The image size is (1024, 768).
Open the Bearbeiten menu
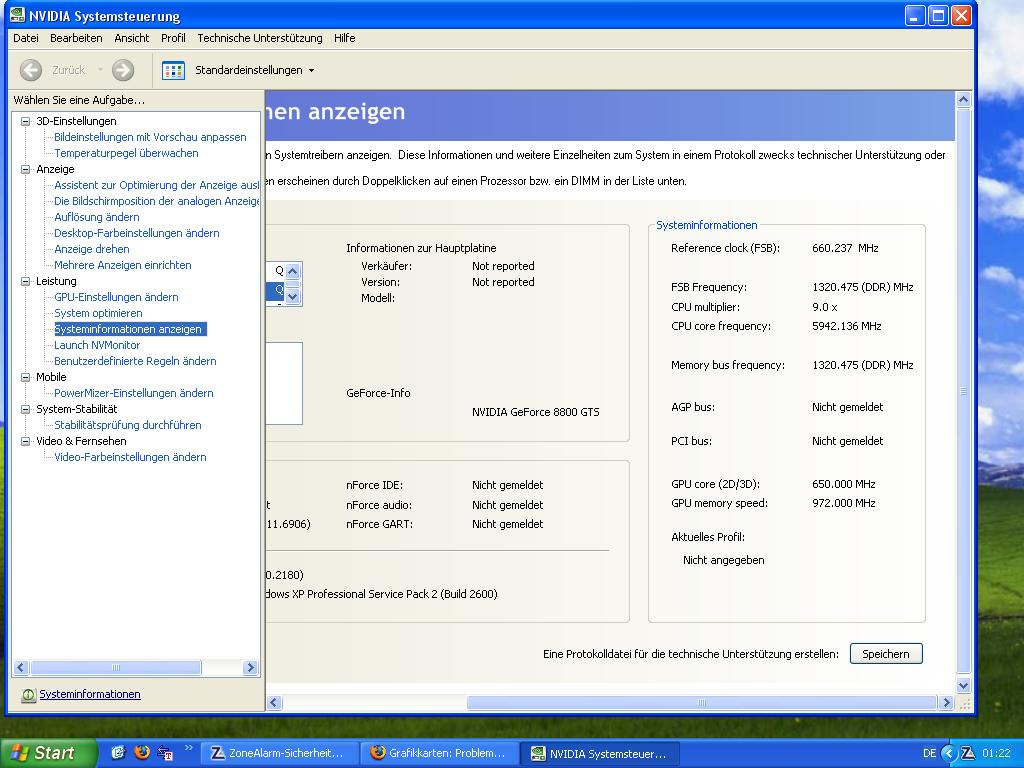[76, 38]
